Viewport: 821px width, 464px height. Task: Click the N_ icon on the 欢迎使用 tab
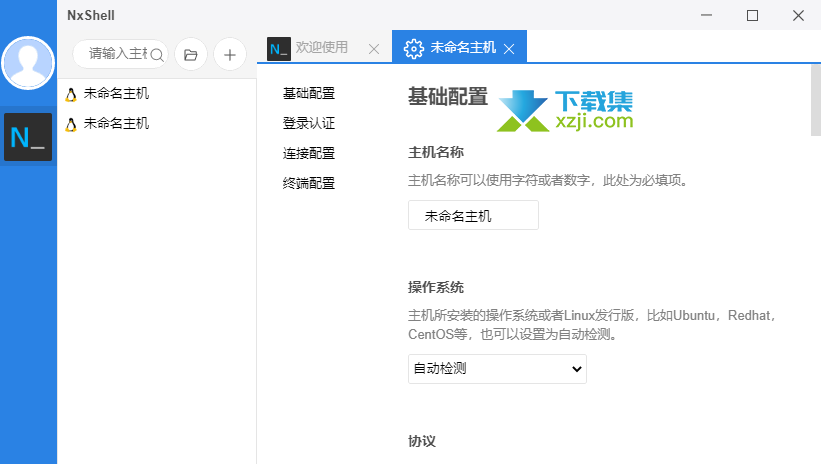point(279,49)
